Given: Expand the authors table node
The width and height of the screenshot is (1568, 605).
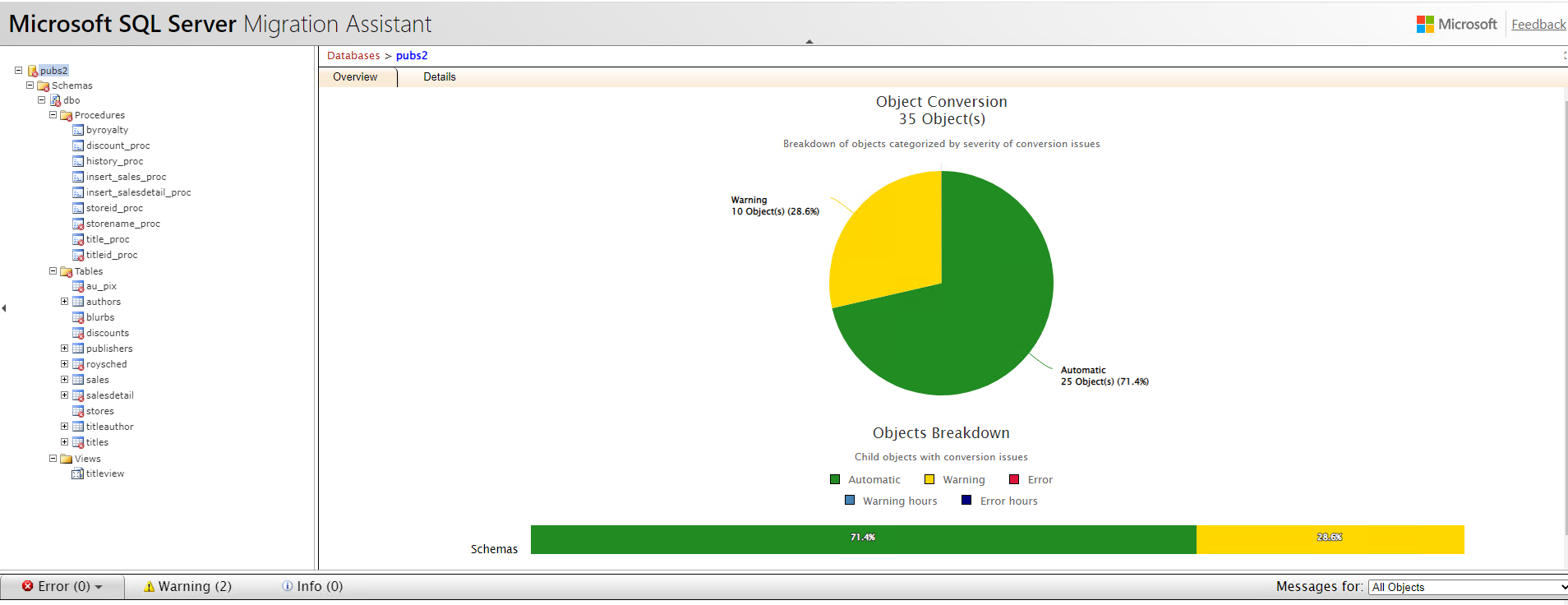Looking at the screenshot, I should 64,302.
